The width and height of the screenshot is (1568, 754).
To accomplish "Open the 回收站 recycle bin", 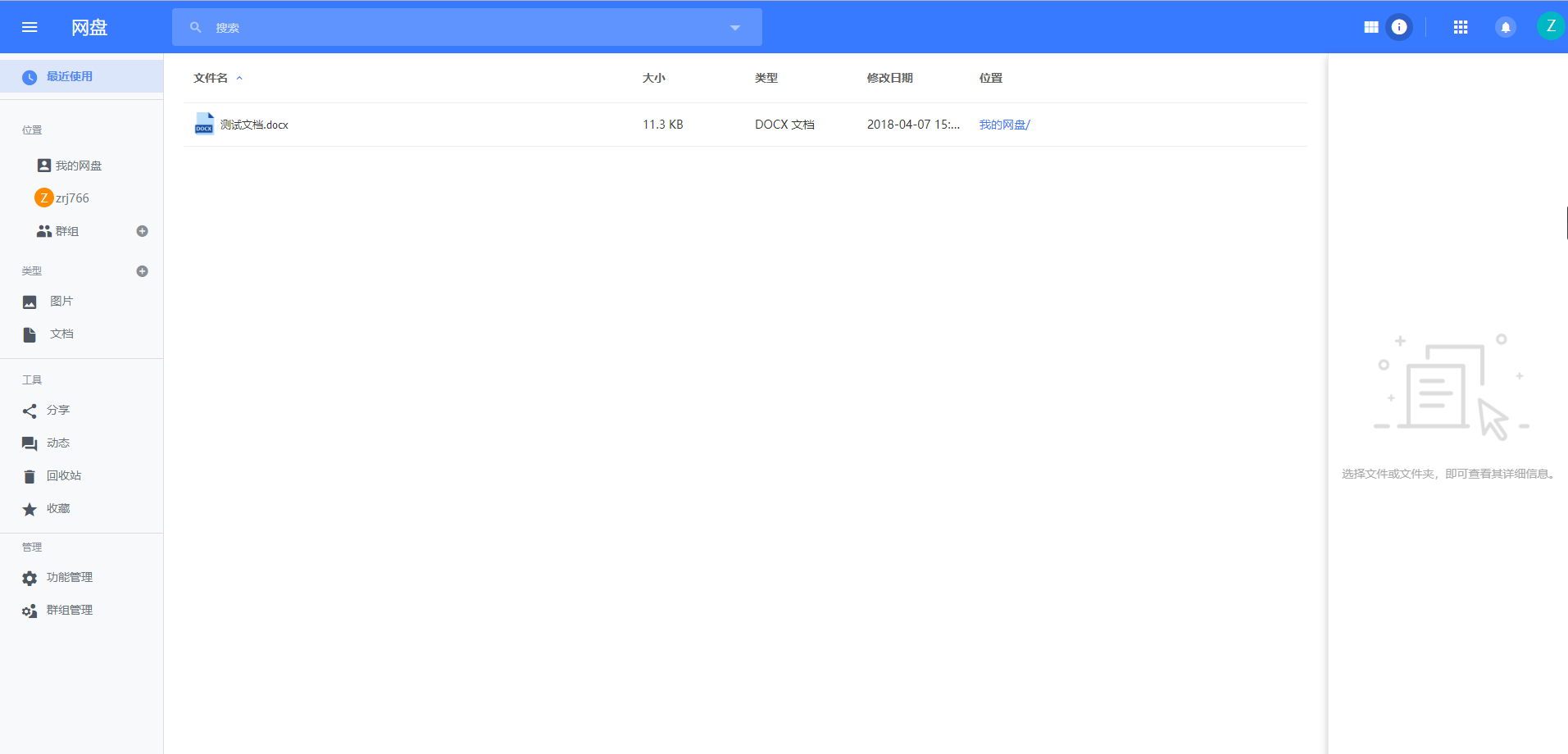I will 63,475.
